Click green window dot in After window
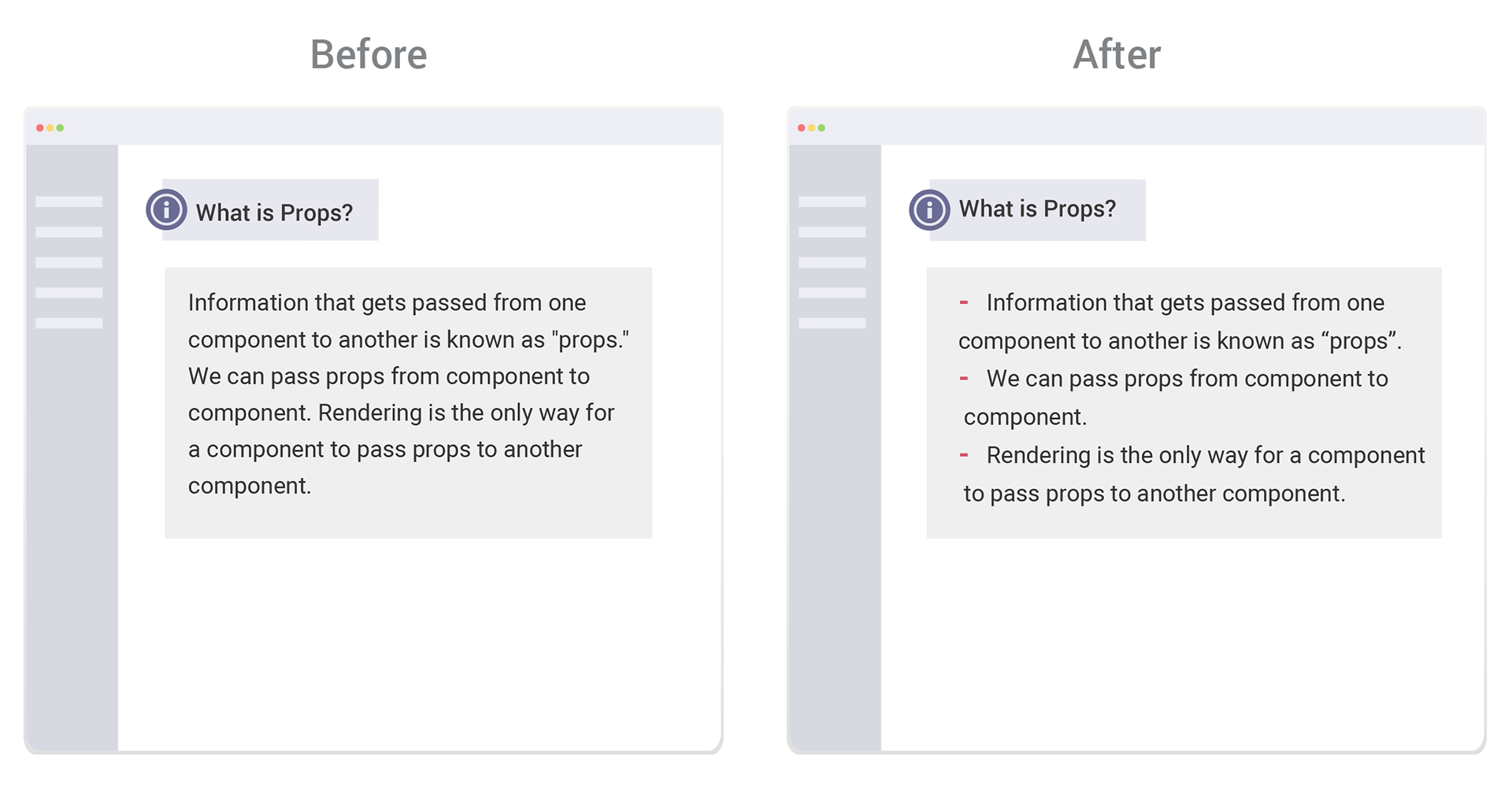Image resolution: width=1512 pixels, height=785 pixels. click(x=822, y=128)
